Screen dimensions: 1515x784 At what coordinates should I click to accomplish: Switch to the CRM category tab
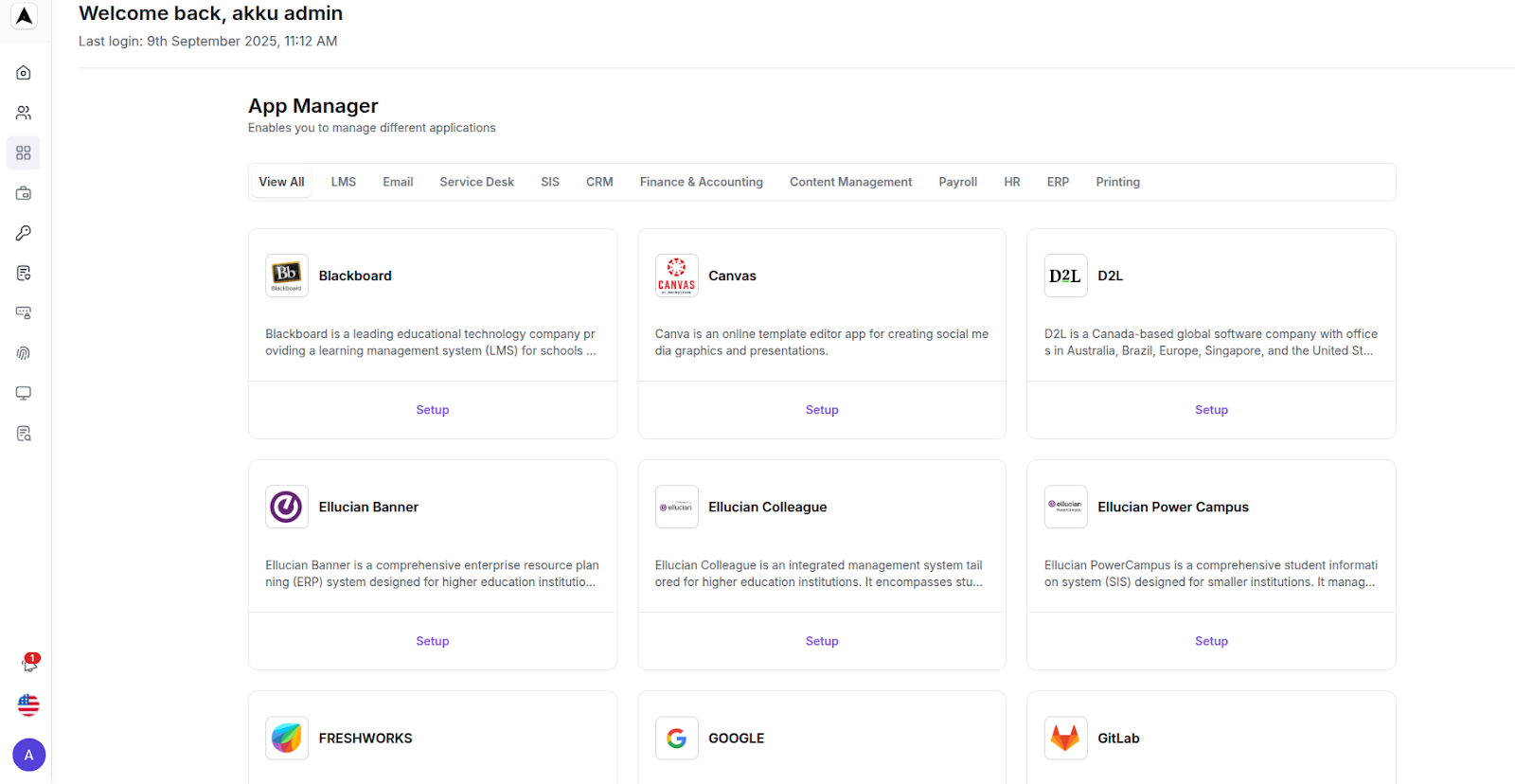pyautogui.click(x=599, y=182)
